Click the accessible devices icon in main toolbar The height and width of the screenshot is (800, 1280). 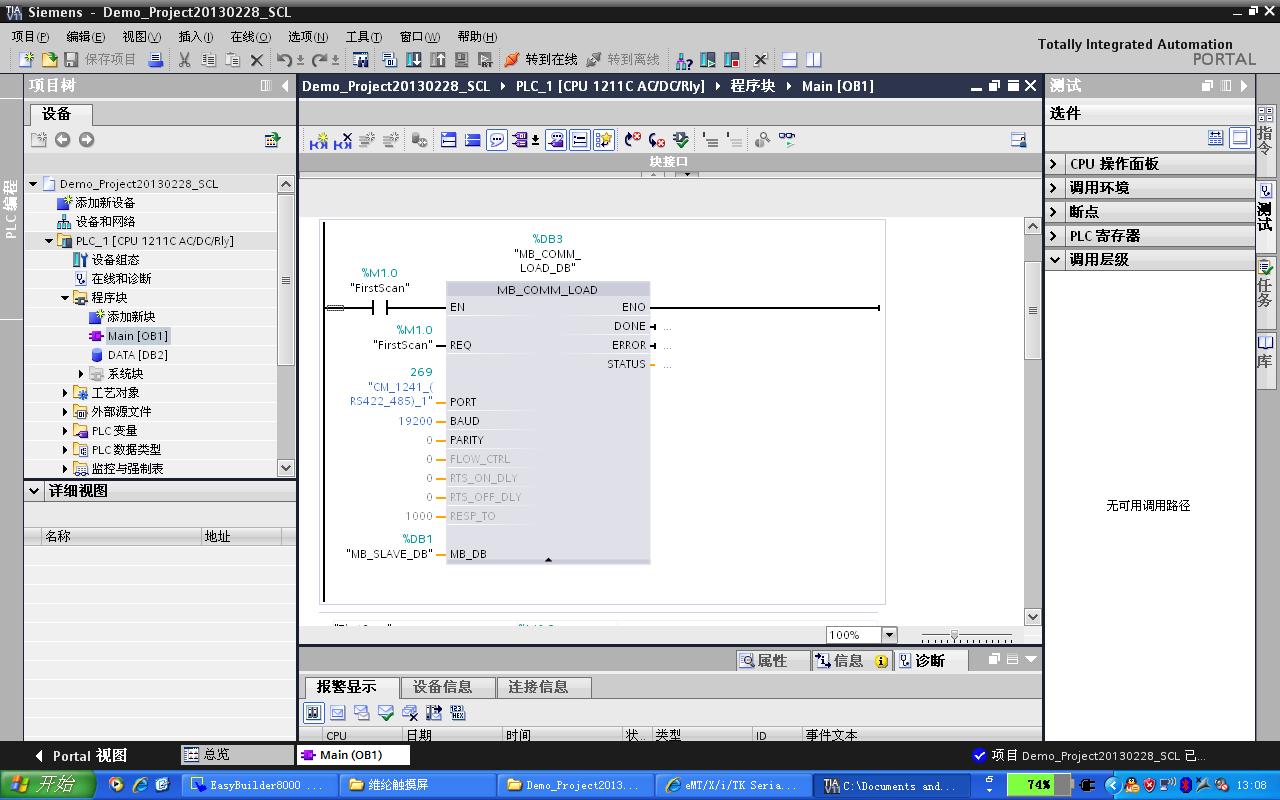(x=684, y=60)
